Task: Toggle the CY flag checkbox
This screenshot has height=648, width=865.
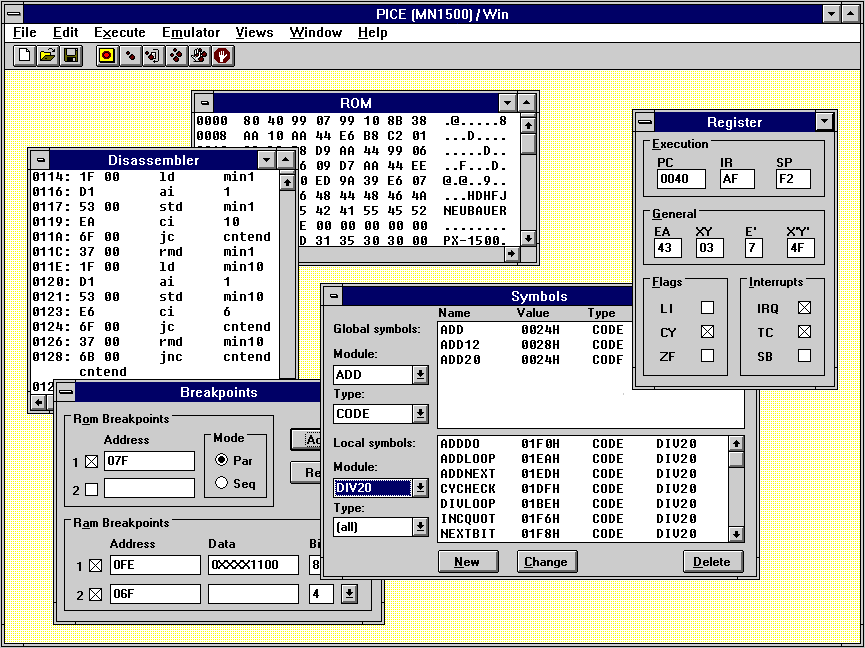Action: coord(707,332)
